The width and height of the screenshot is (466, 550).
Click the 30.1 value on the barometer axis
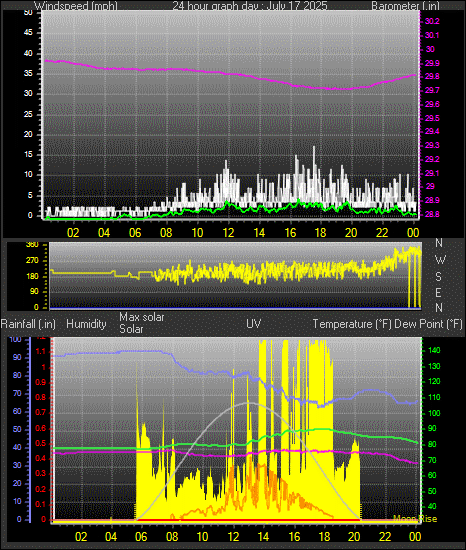coord(432,35)
